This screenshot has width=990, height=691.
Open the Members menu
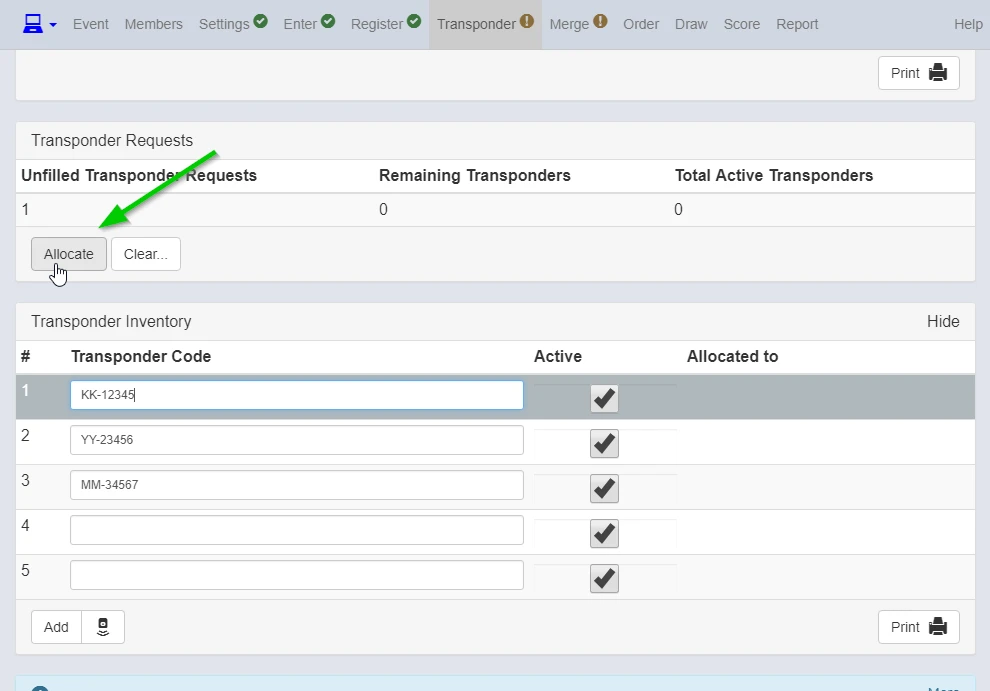153,24
